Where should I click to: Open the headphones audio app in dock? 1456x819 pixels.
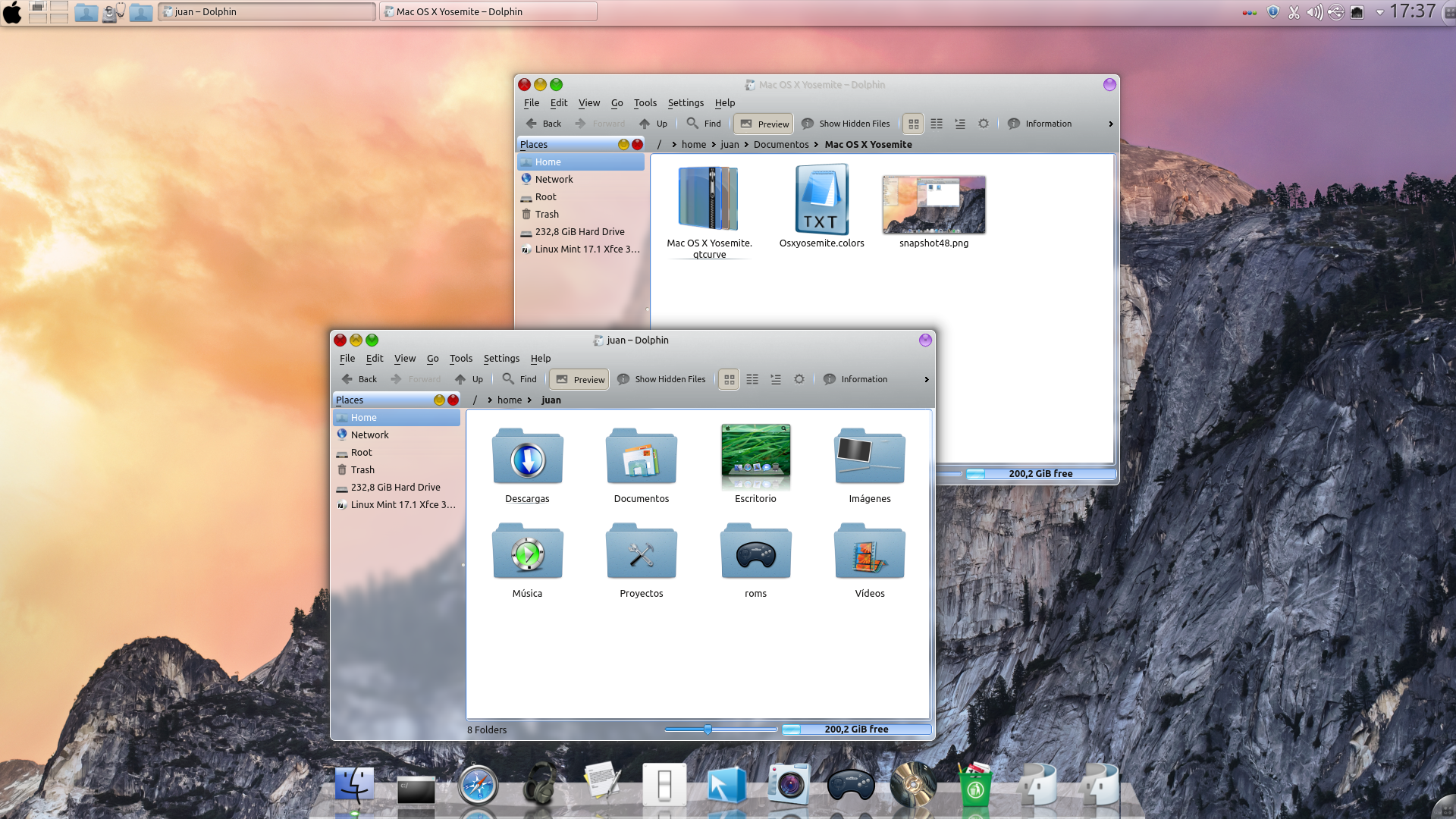pos(540,783)
